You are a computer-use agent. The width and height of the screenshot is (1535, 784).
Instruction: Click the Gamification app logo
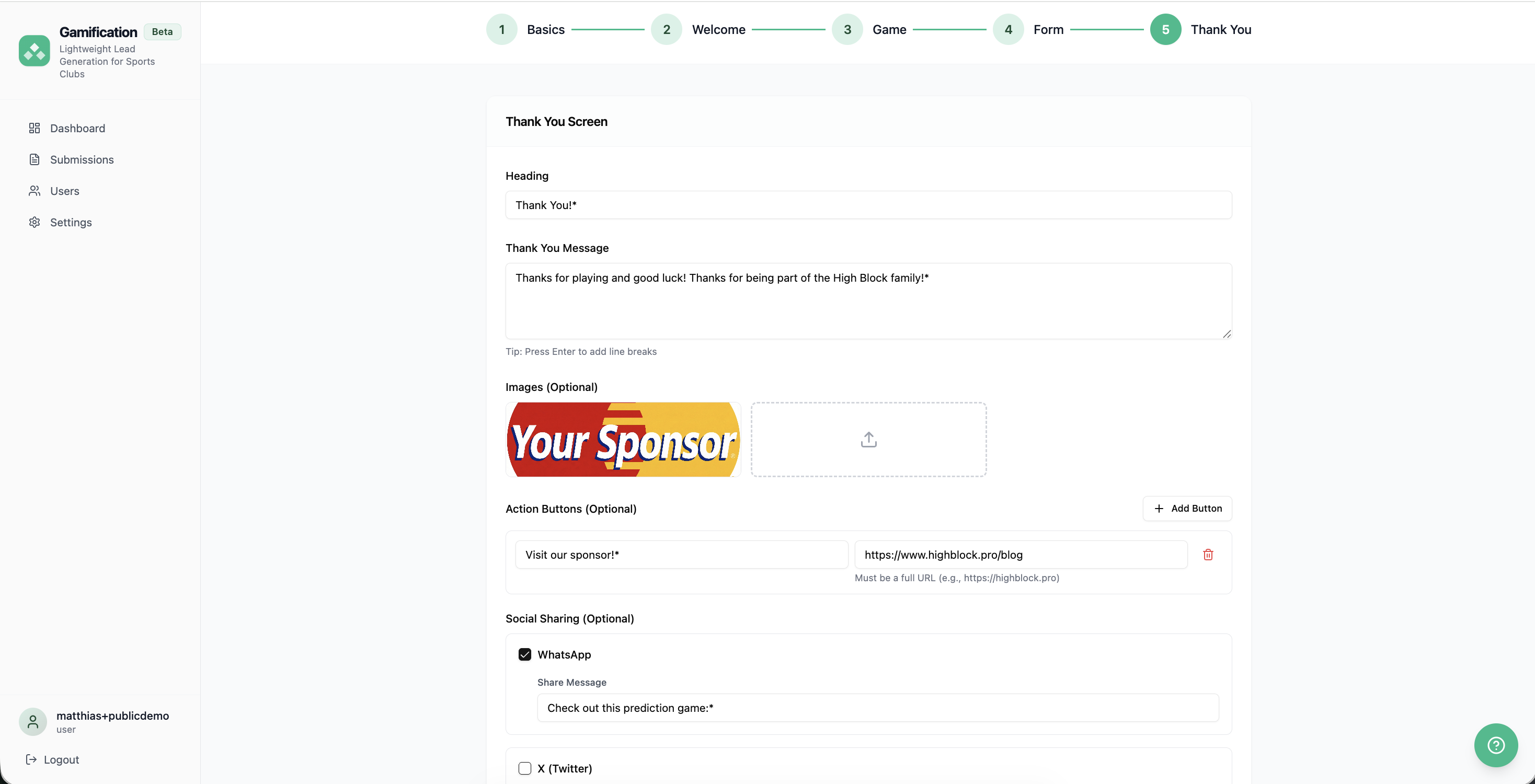(x=34, y=51)
